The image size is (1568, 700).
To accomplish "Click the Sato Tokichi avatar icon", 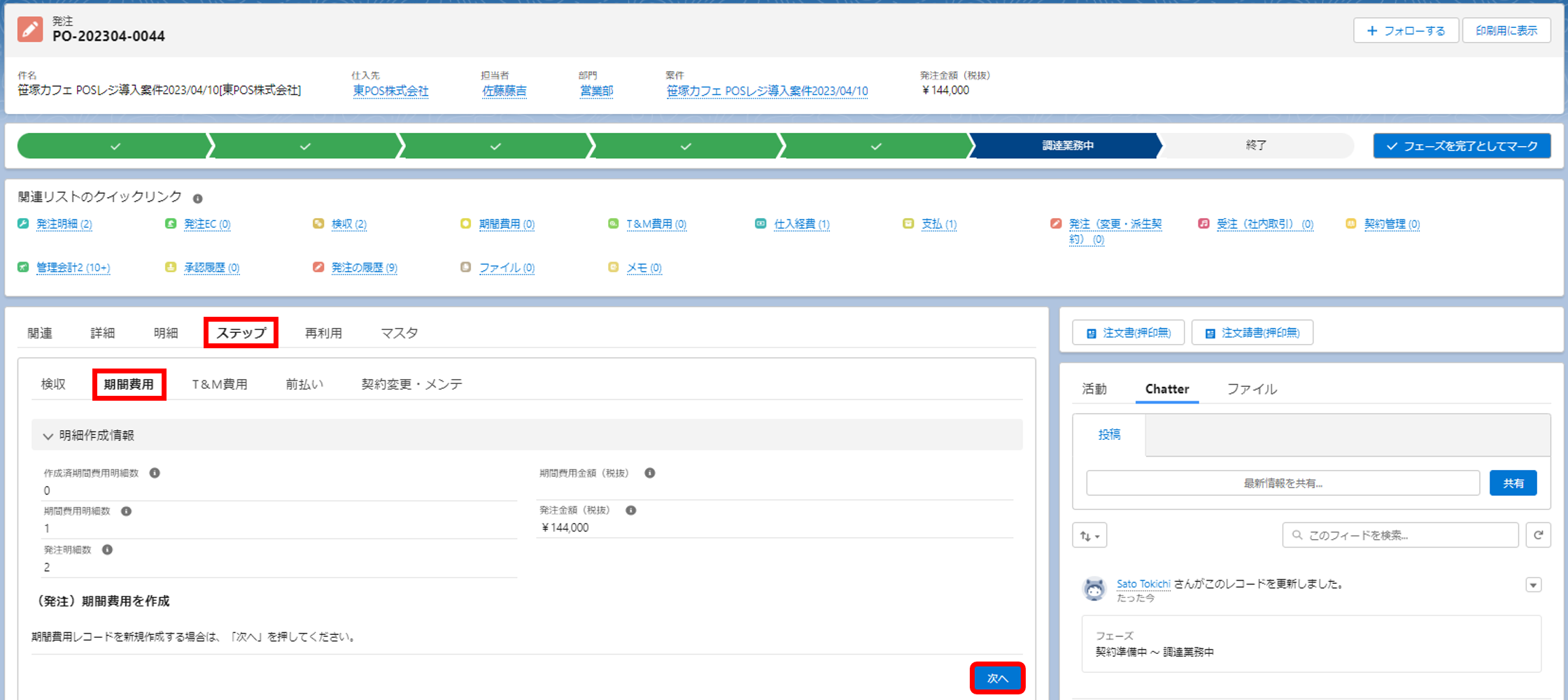I will [x=1094, y=589].
